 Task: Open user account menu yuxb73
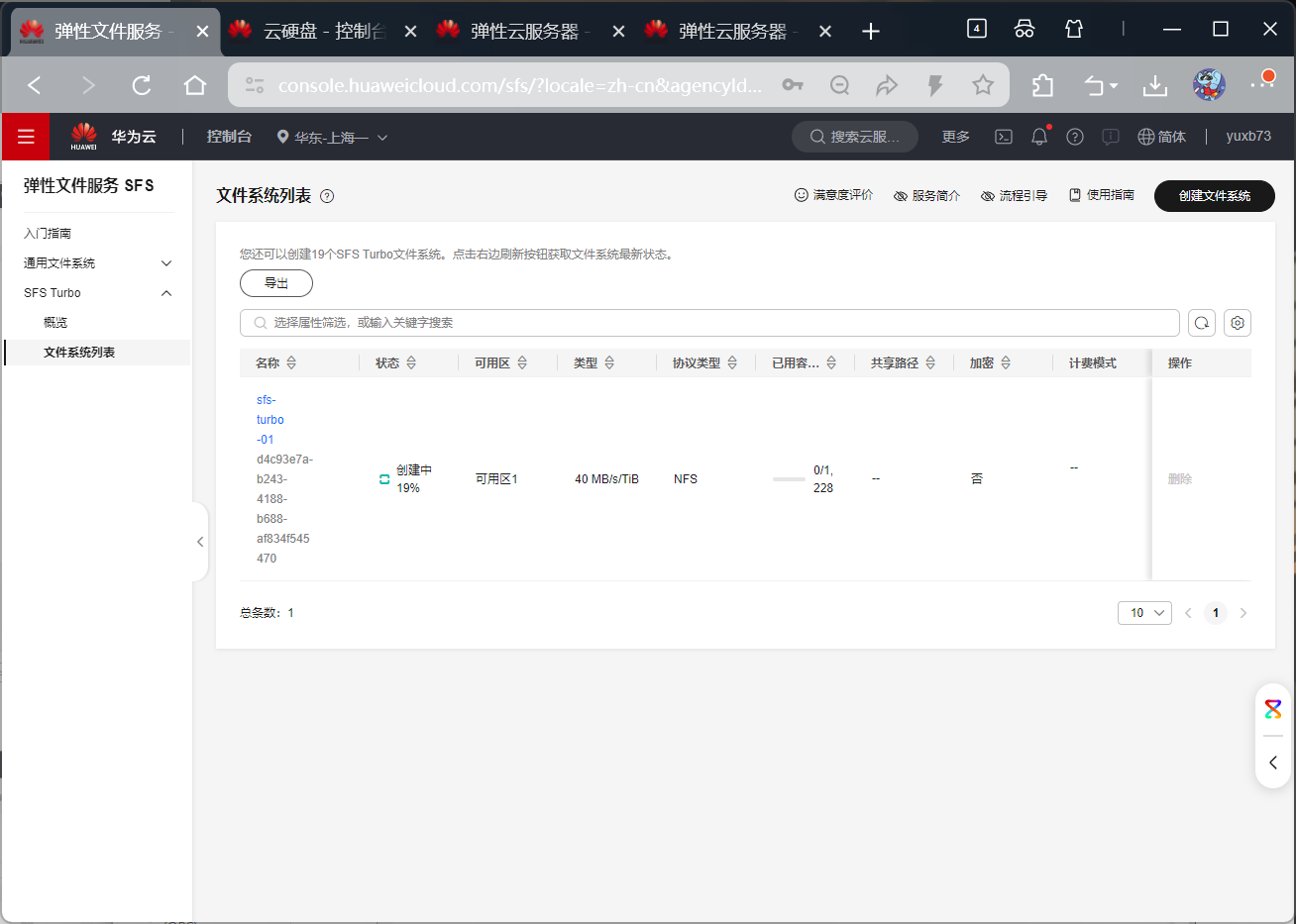(1248, 137)
